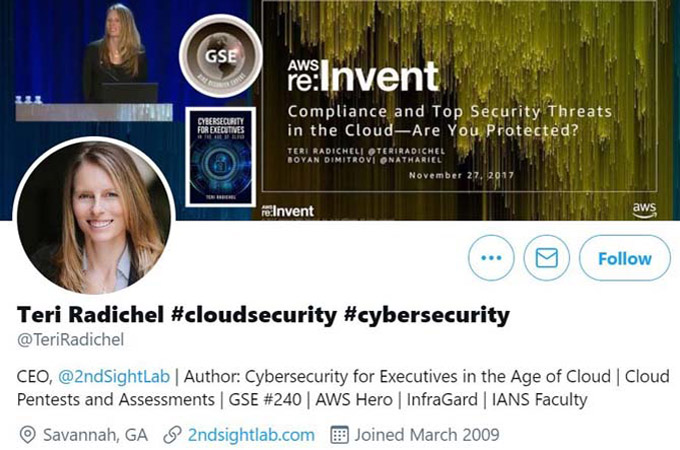Open the circular profile photo

(x=95, y=215)
